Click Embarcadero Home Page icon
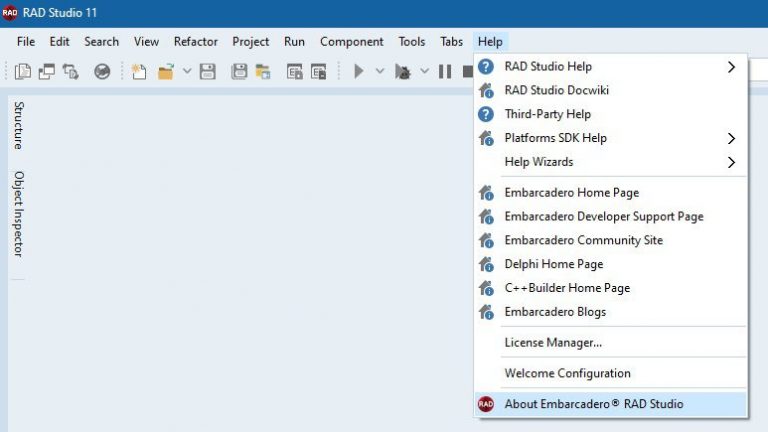768x432 pixels. point(486,192)
